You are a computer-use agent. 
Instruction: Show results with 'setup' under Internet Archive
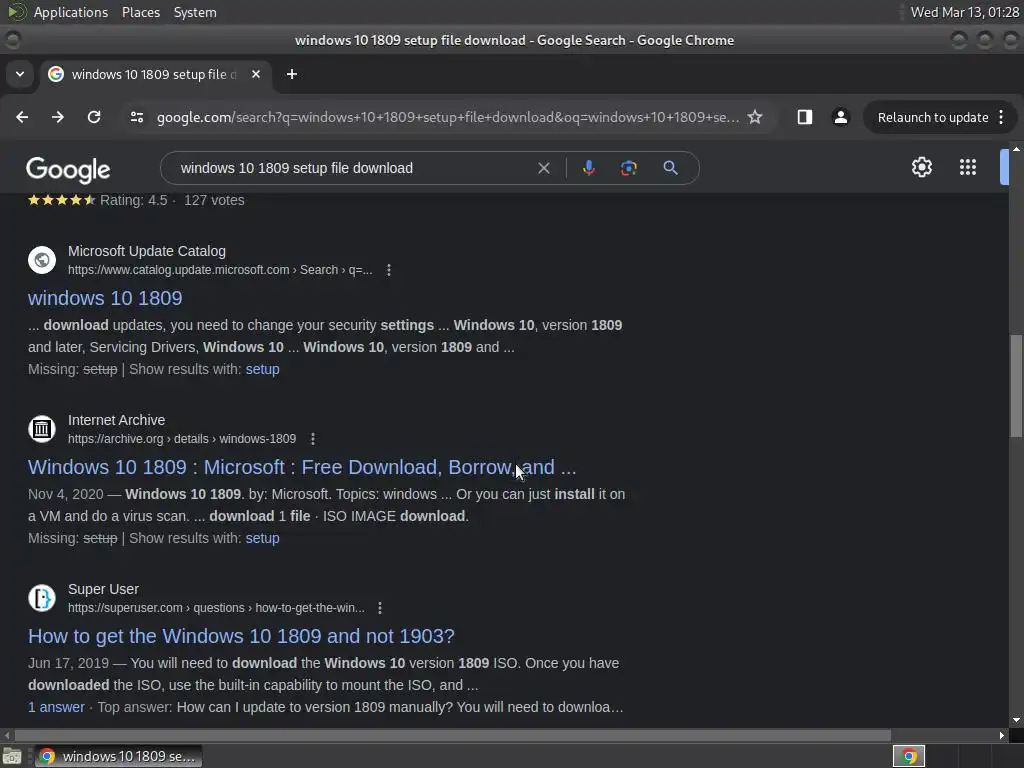pos(263,538)
